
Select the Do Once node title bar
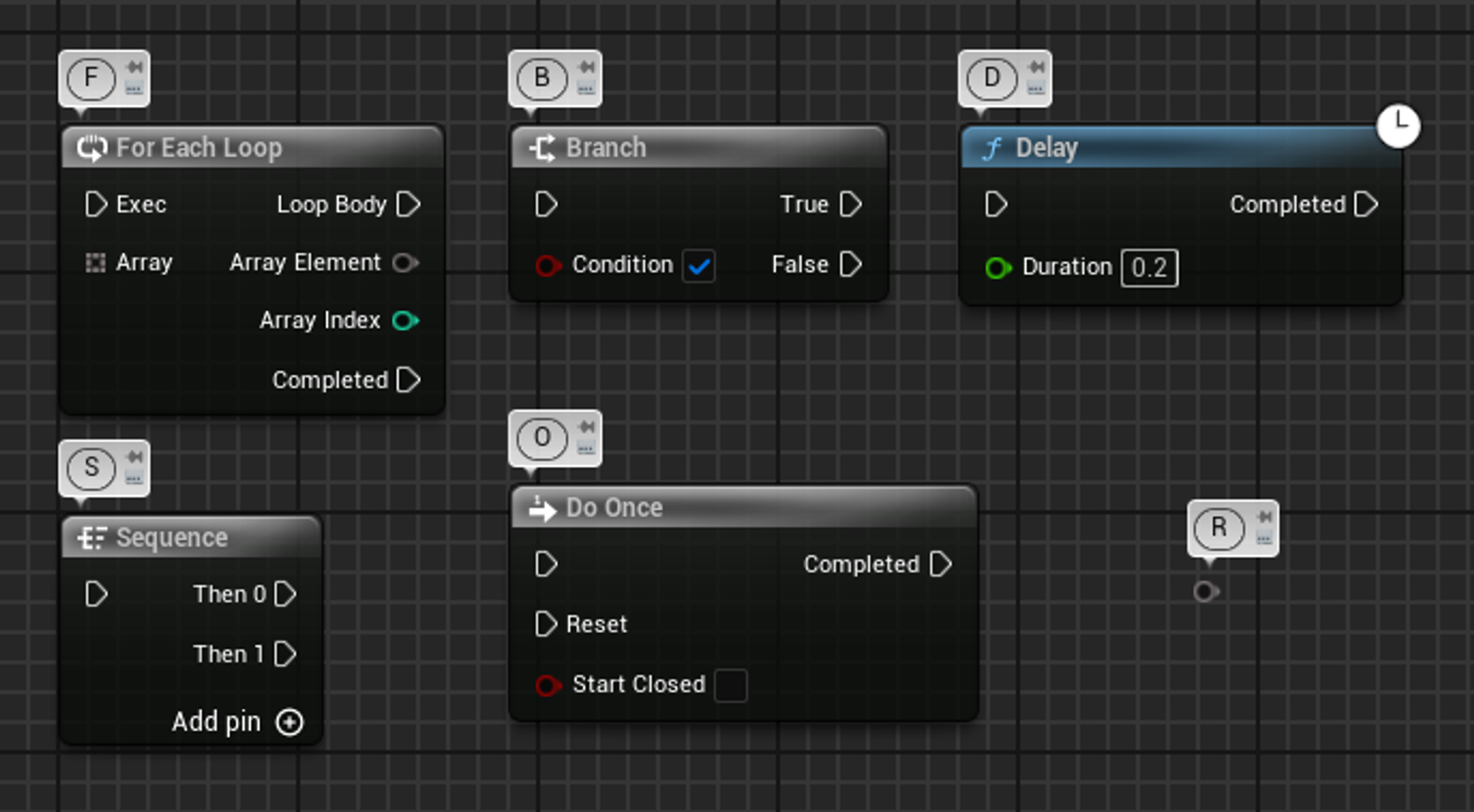[744, 508]
